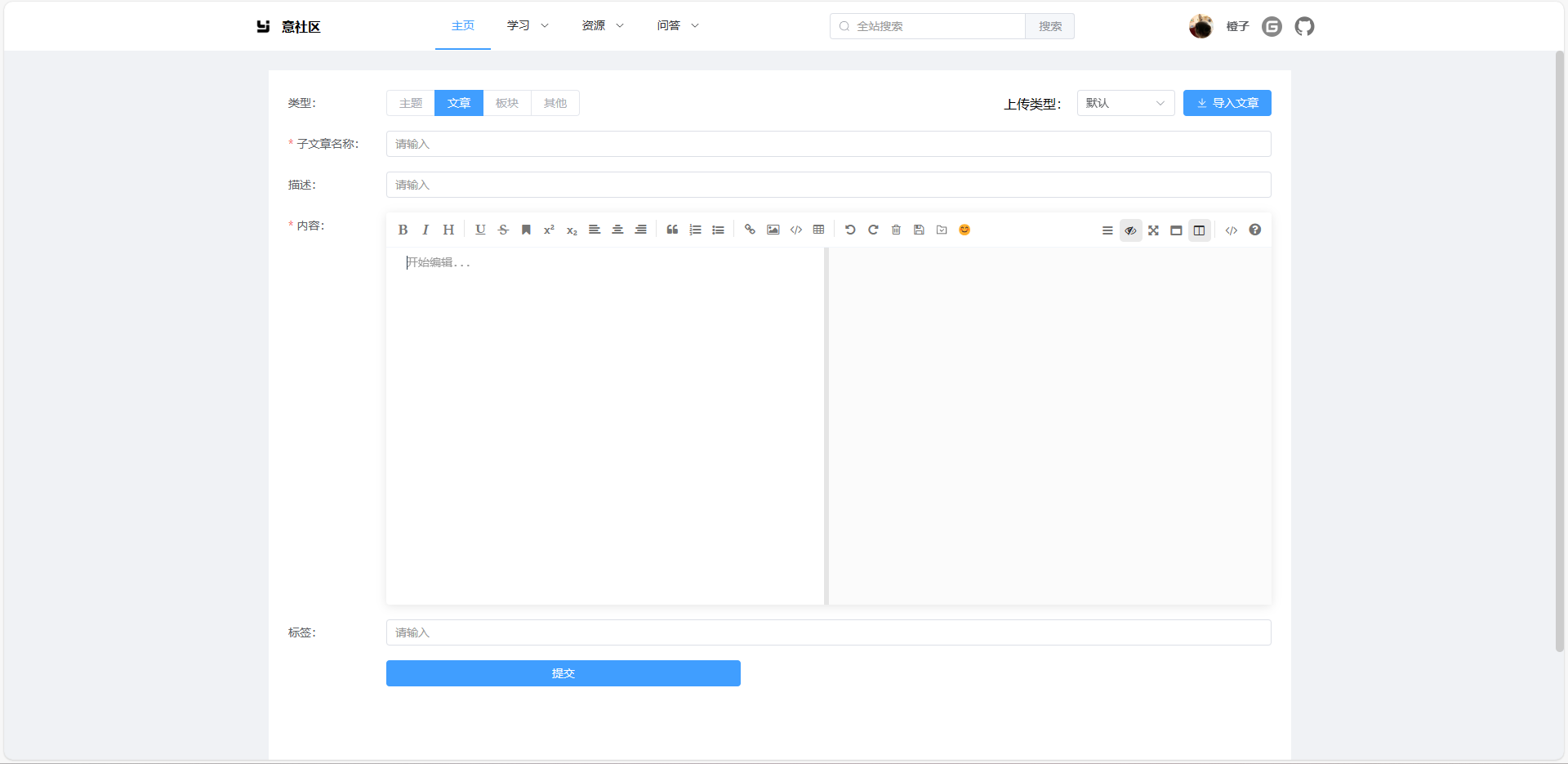Open the 上传类型 dropdown showing 默认
Screen dimensions: 1568x764
tap(1125, 103)
